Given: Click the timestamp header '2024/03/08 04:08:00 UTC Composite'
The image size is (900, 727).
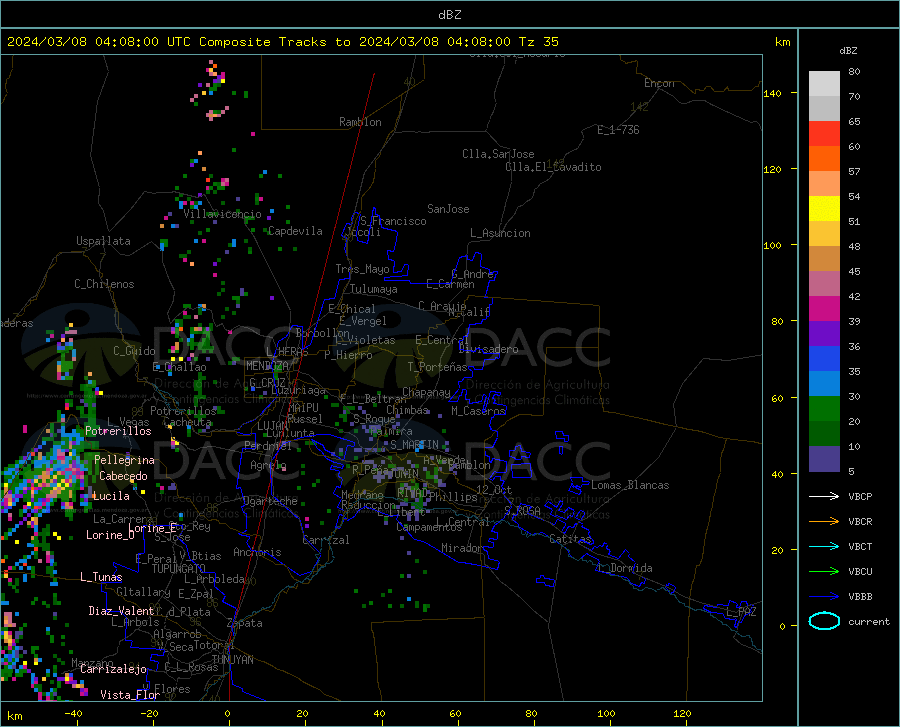Looking at the screenshot, I should (x=138, y=42).
